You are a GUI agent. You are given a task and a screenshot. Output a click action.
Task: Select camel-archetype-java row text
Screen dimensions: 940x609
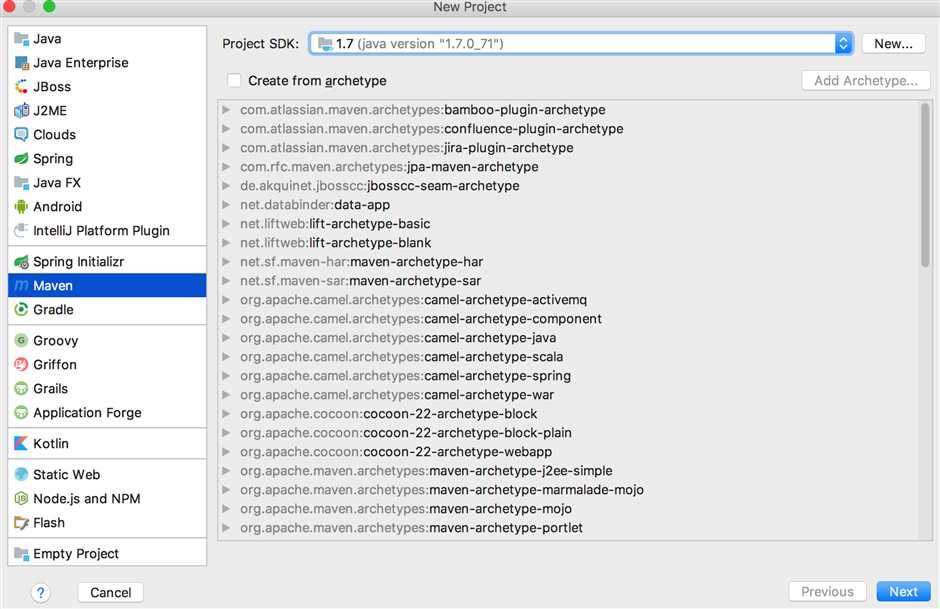[x=398, y=338]
